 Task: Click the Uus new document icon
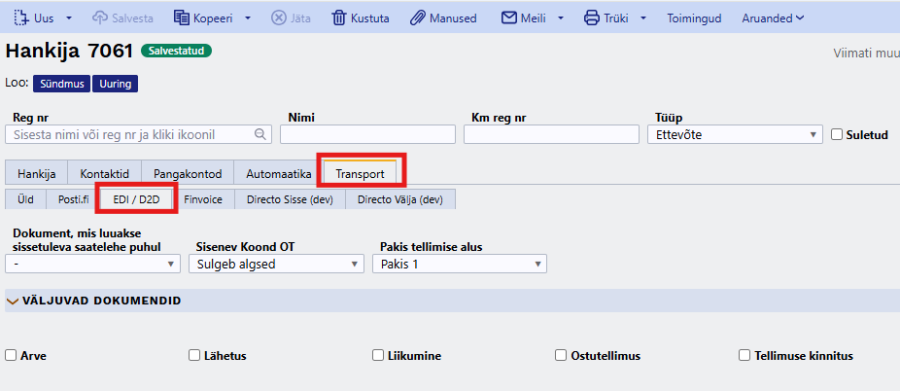click(21, 18)
